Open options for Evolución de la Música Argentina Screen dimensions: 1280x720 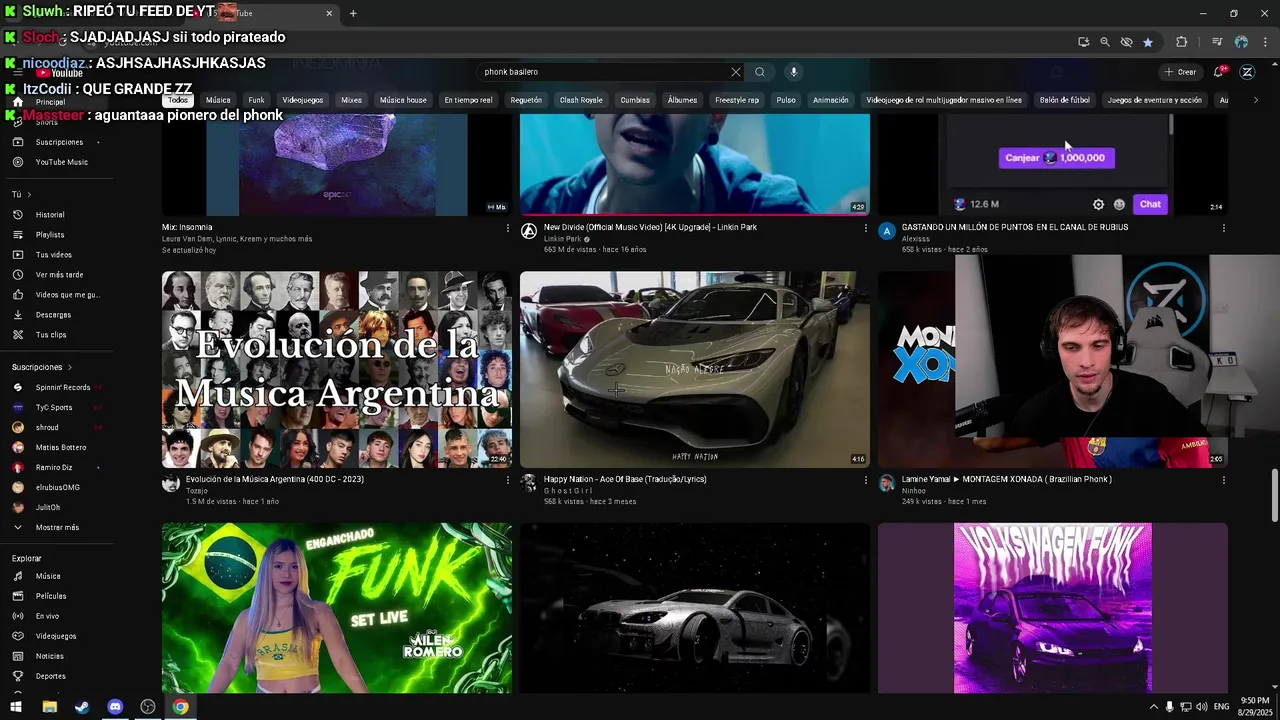click(508, 480)
